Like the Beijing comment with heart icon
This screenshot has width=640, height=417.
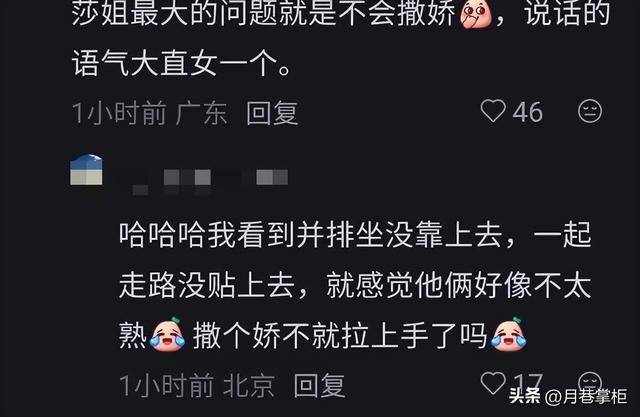pos(493,383)
